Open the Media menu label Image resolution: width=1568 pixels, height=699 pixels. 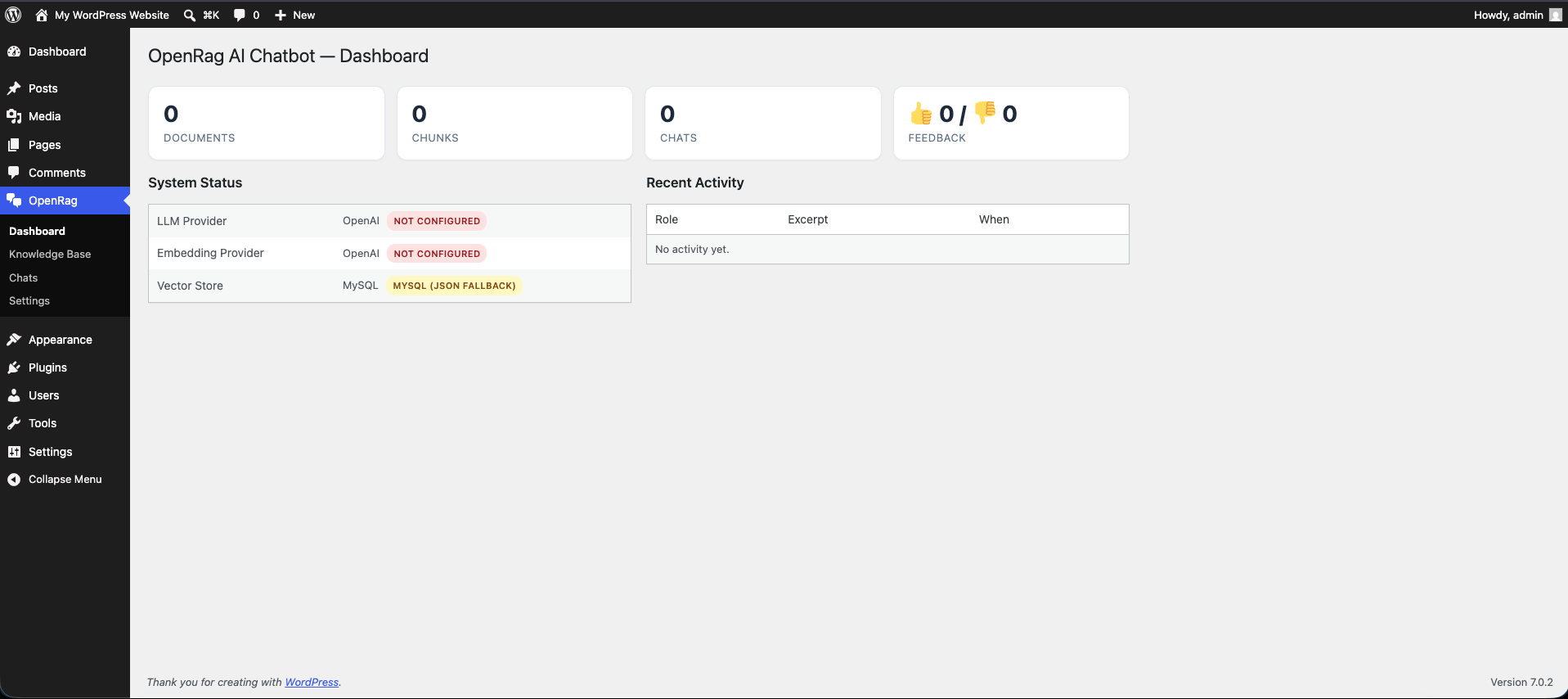point(45,116)
